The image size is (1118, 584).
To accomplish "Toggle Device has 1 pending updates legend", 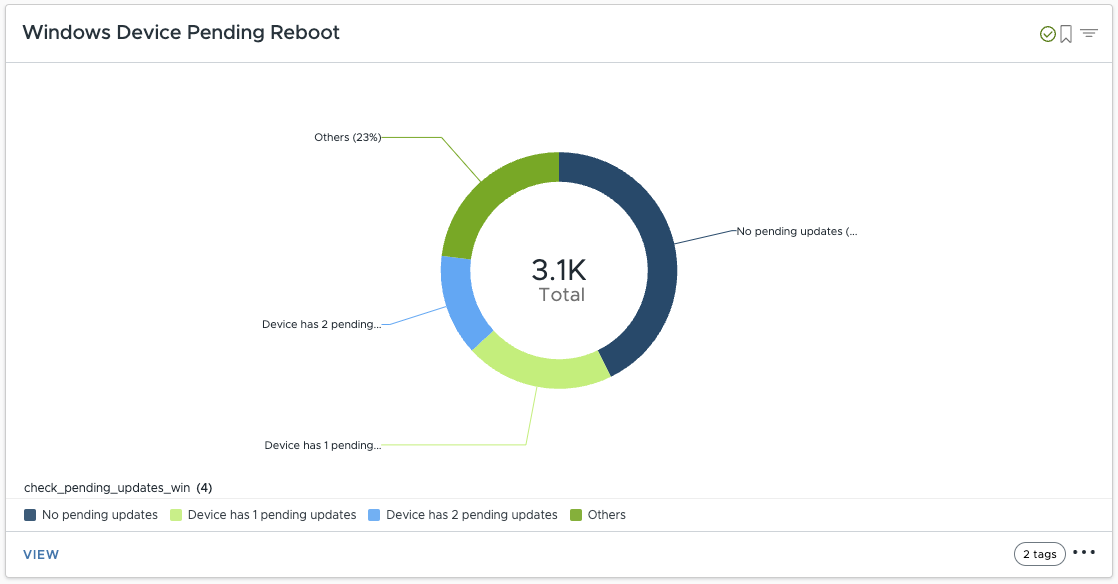I will (271, 515).
